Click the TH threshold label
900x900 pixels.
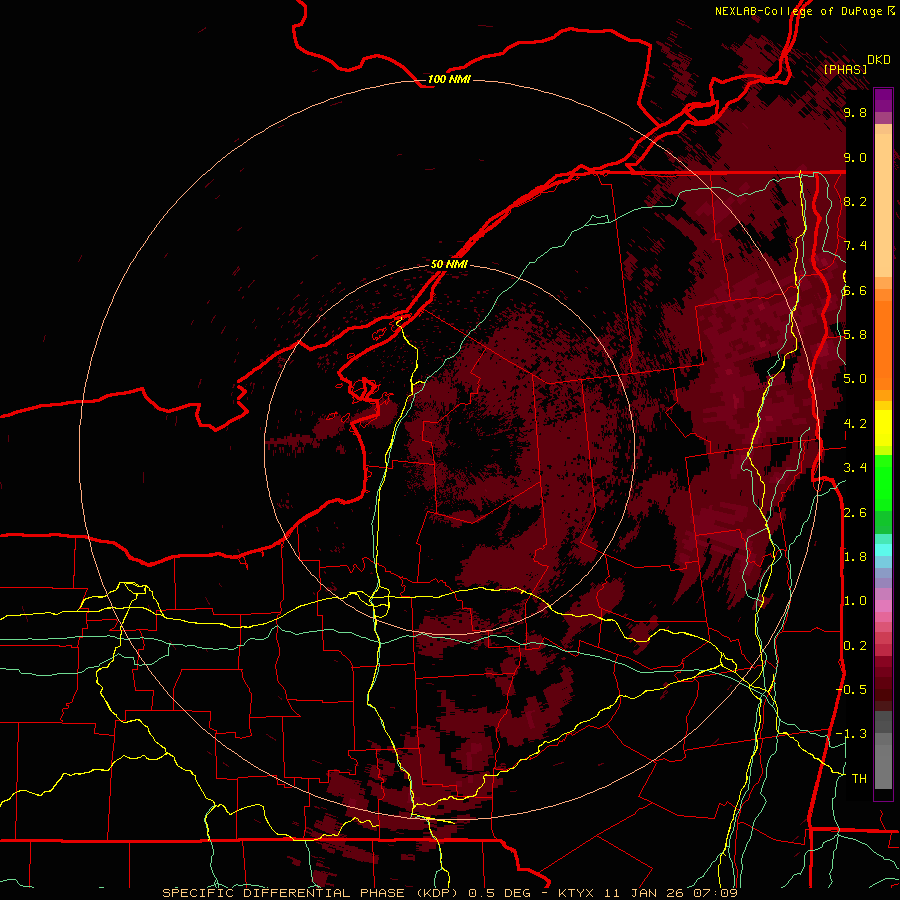[x=859, y=779]
